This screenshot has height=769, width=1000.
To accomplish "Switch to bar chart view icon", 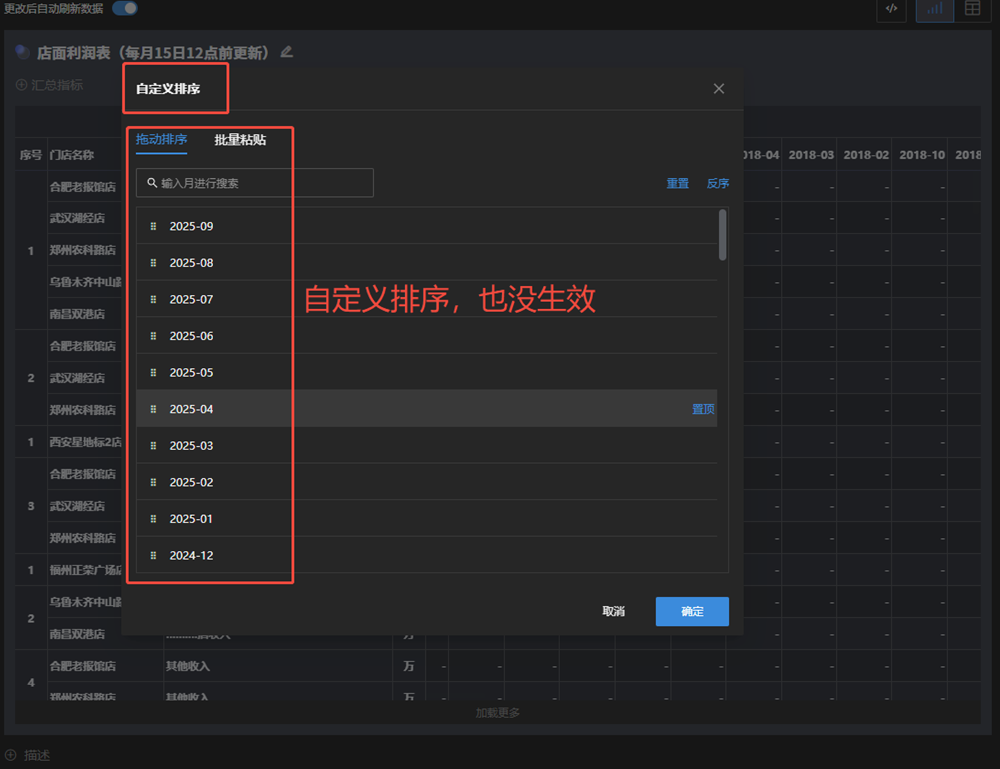I will (934, 9).
